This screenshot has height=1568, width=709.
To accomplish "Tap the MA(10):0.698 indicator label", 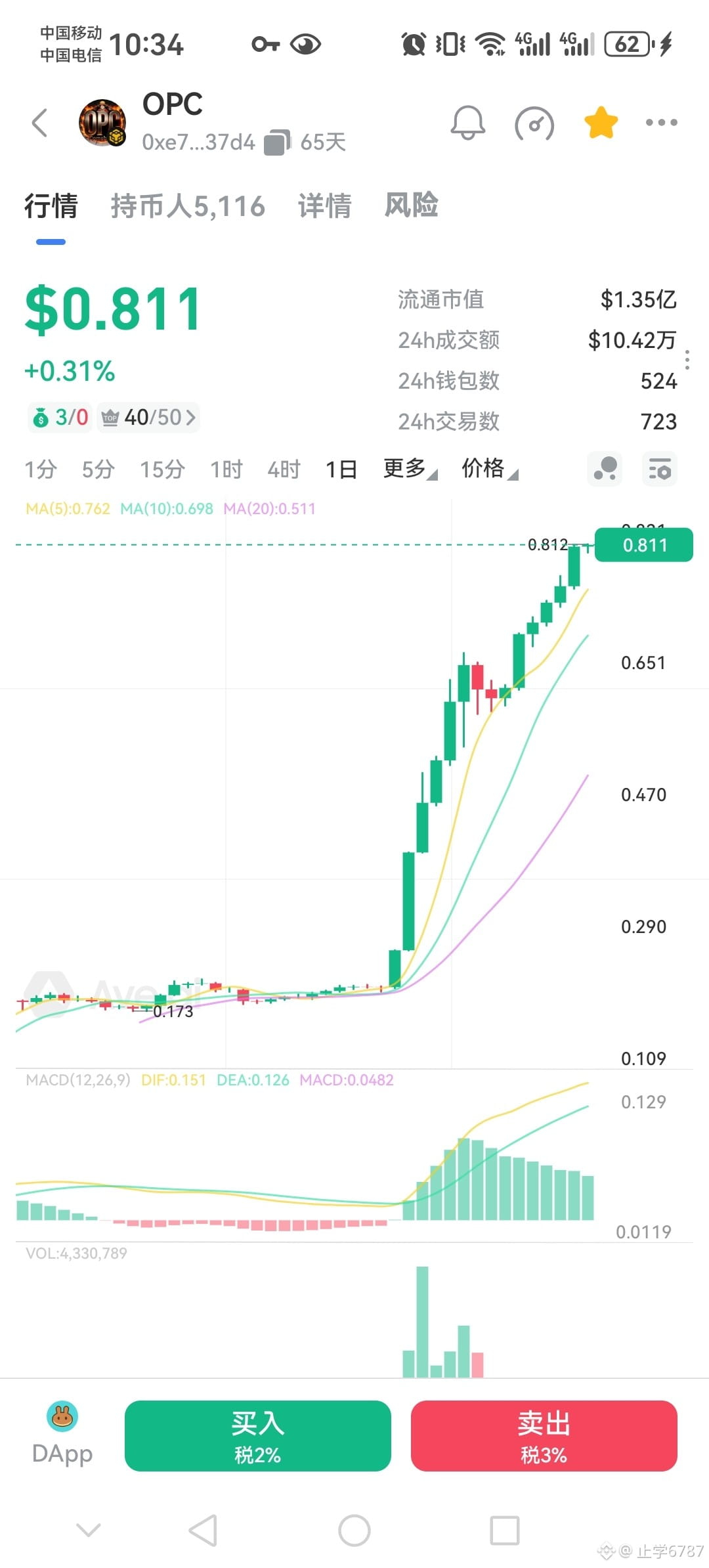I will pyautogui.click(x=167, y=509).
